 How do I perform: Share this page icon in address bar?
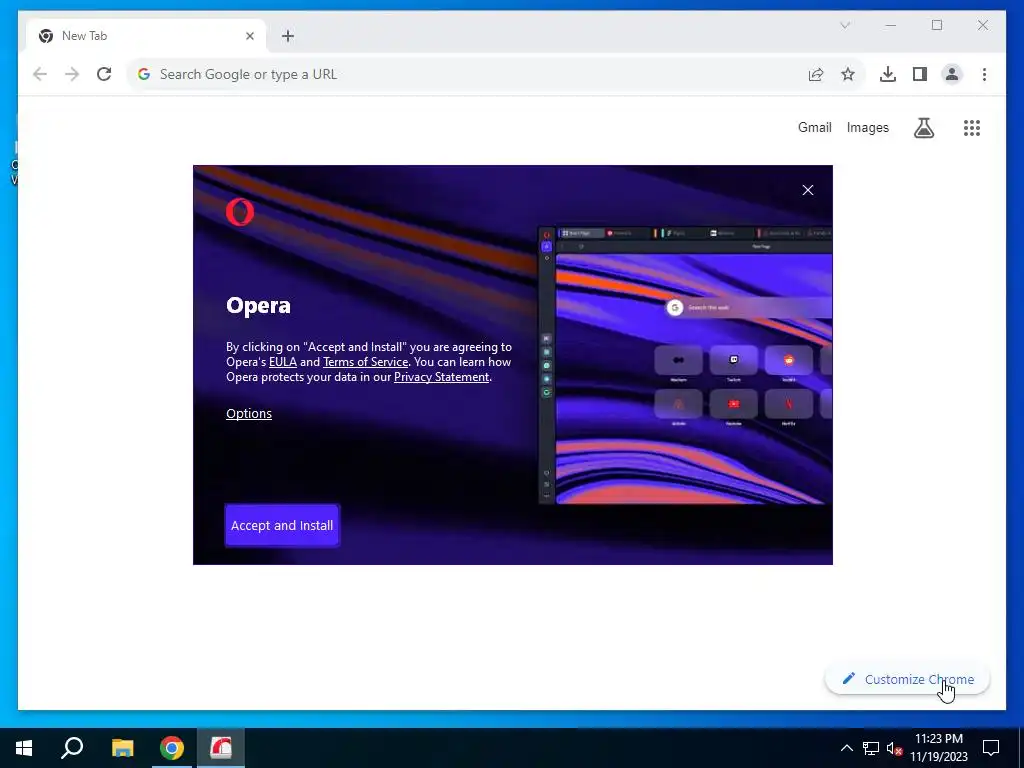point(816,74)
